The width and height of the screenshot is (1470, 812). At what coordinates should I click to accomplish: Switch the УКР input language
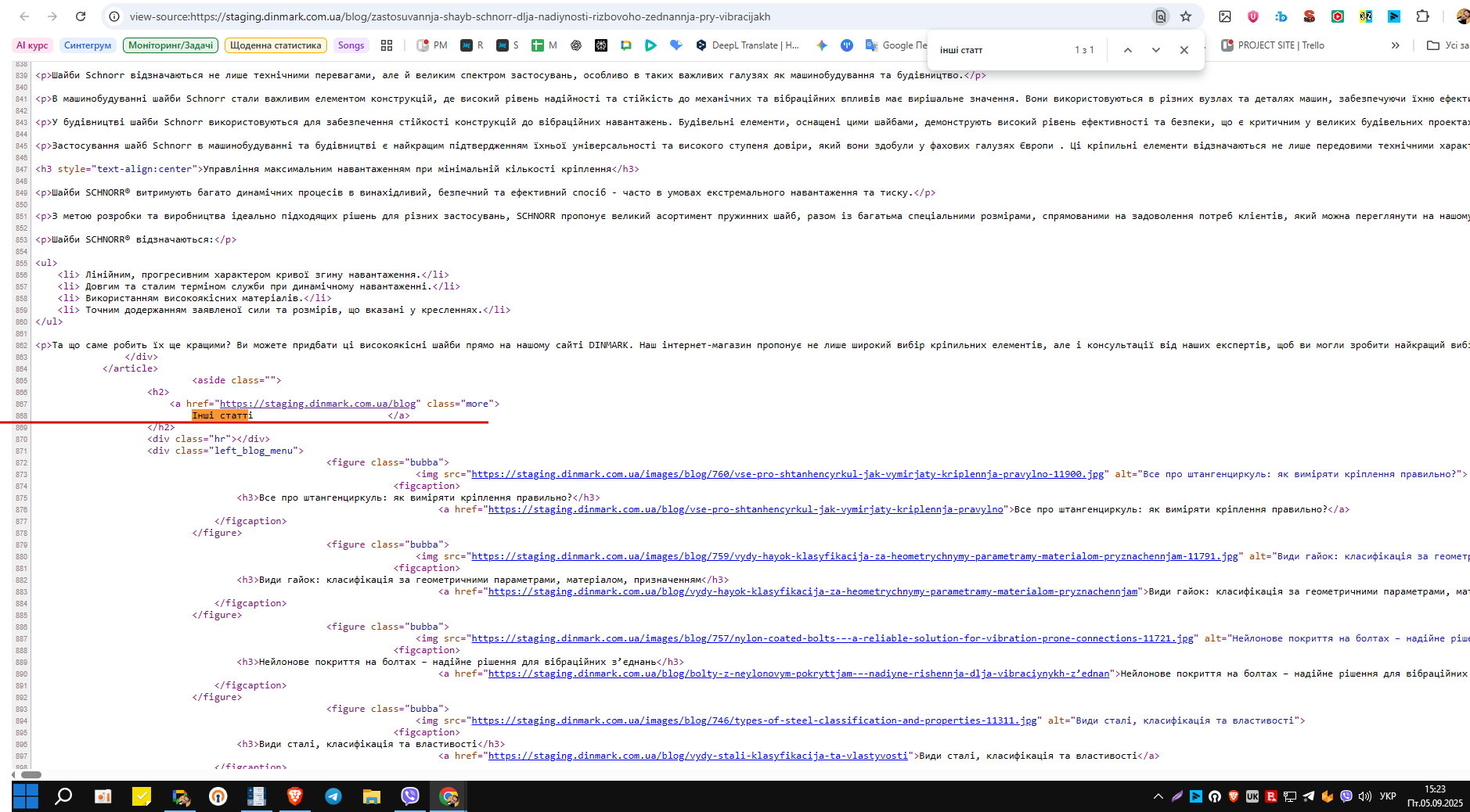1388,796
